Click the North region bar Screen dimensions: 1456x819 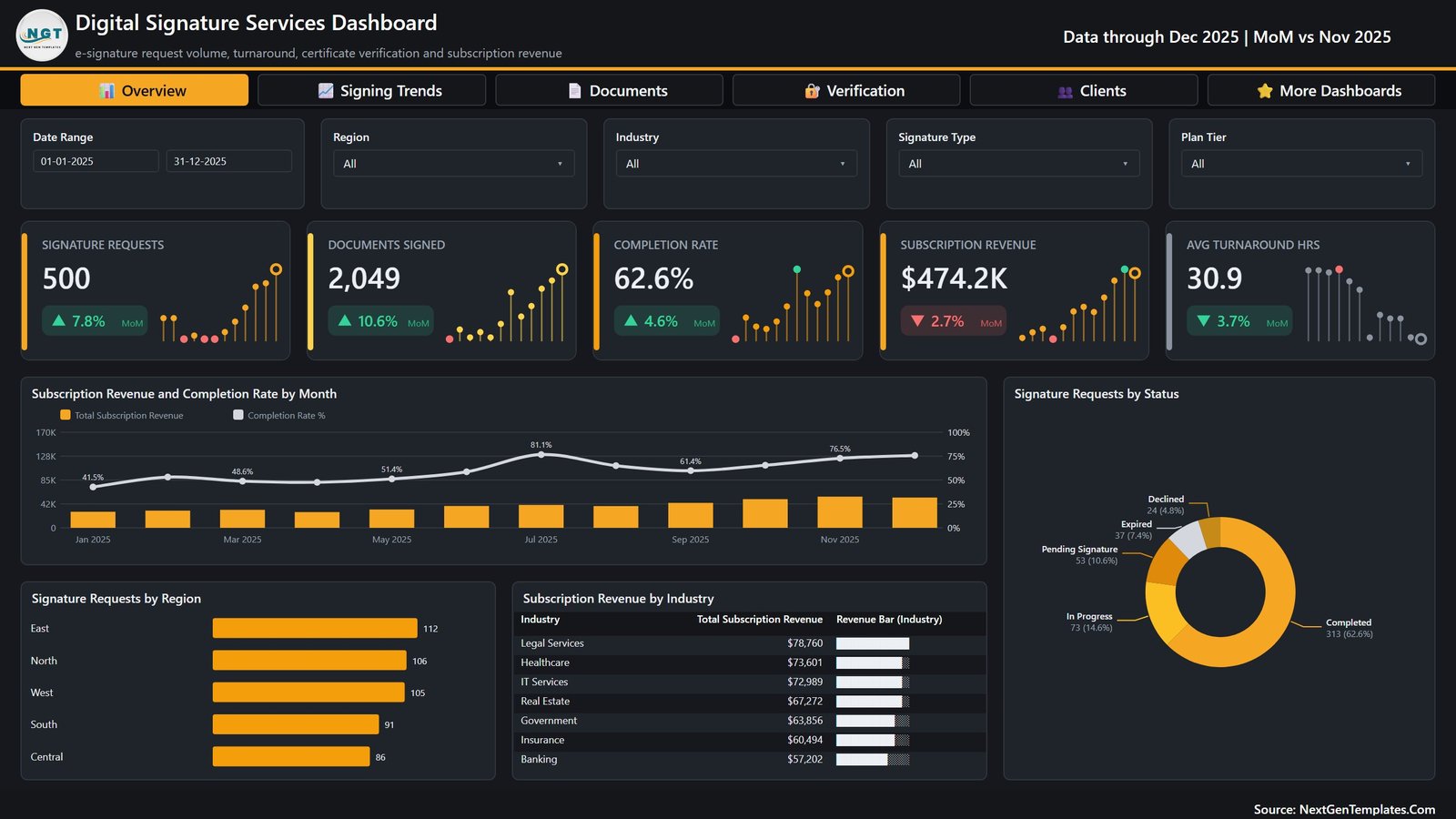[309, 661]
